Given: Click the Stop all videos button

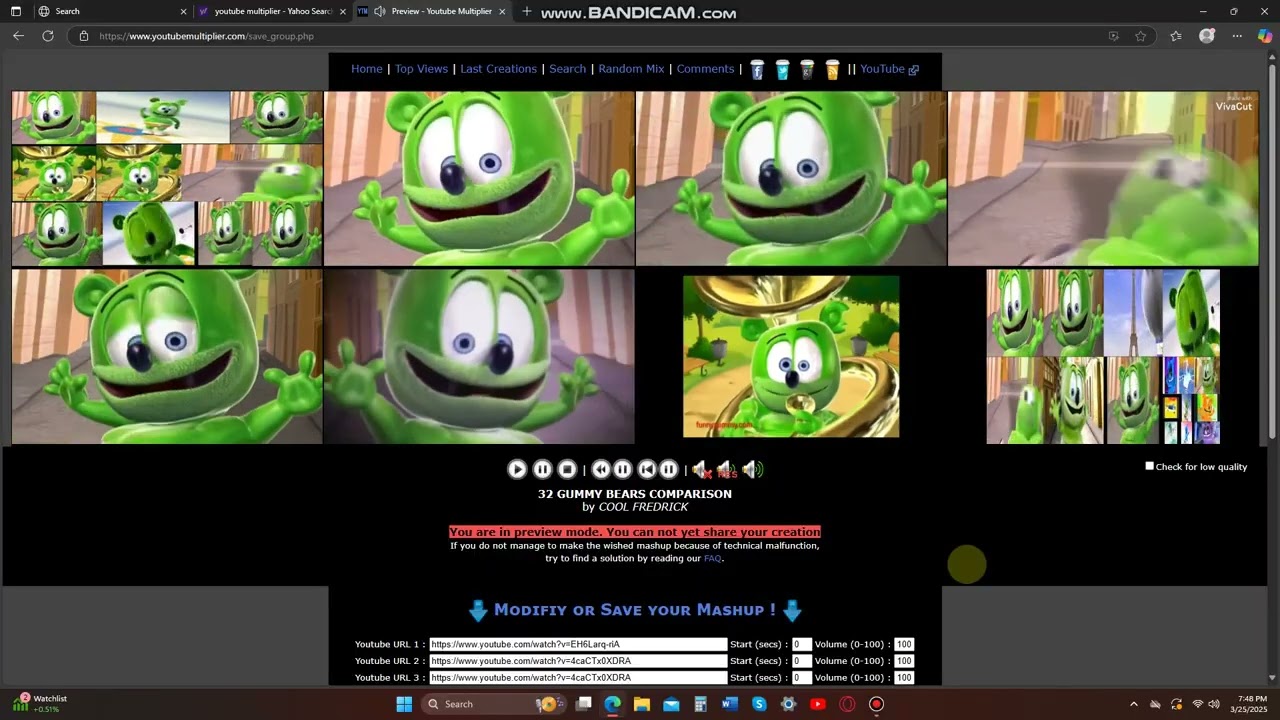Looking at the screenshot, I should click(567, 469).
